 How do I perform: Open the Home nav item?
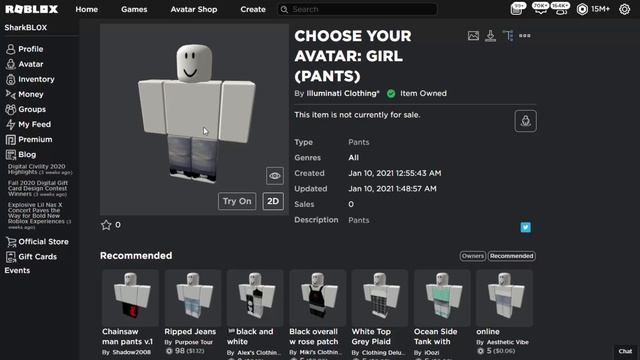click(87, 9)
